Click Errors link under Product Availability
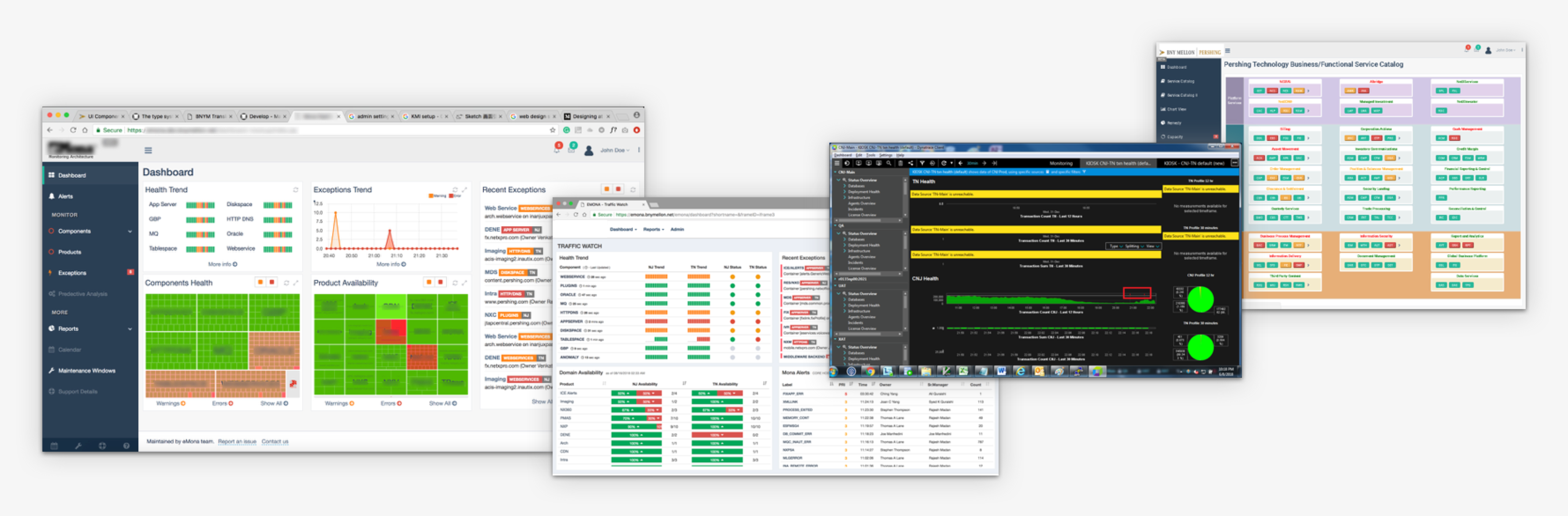The image size is (1568, 516). (391, 404)
